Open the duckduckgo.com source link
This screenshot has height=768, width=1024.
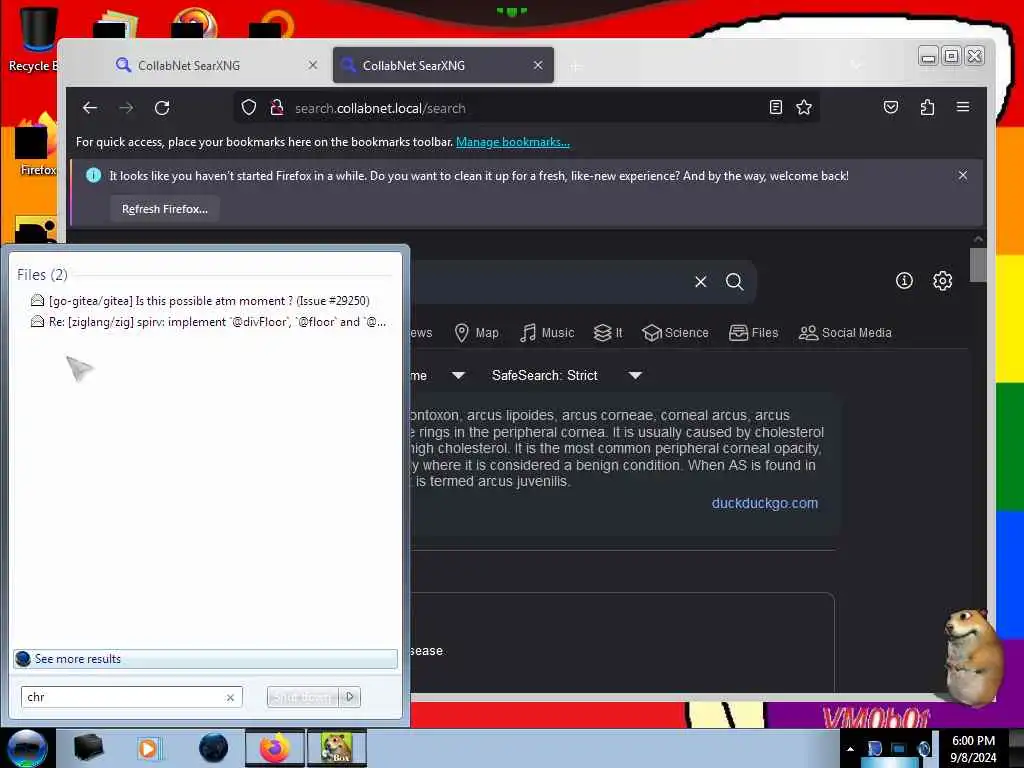[x=765, y=504]
